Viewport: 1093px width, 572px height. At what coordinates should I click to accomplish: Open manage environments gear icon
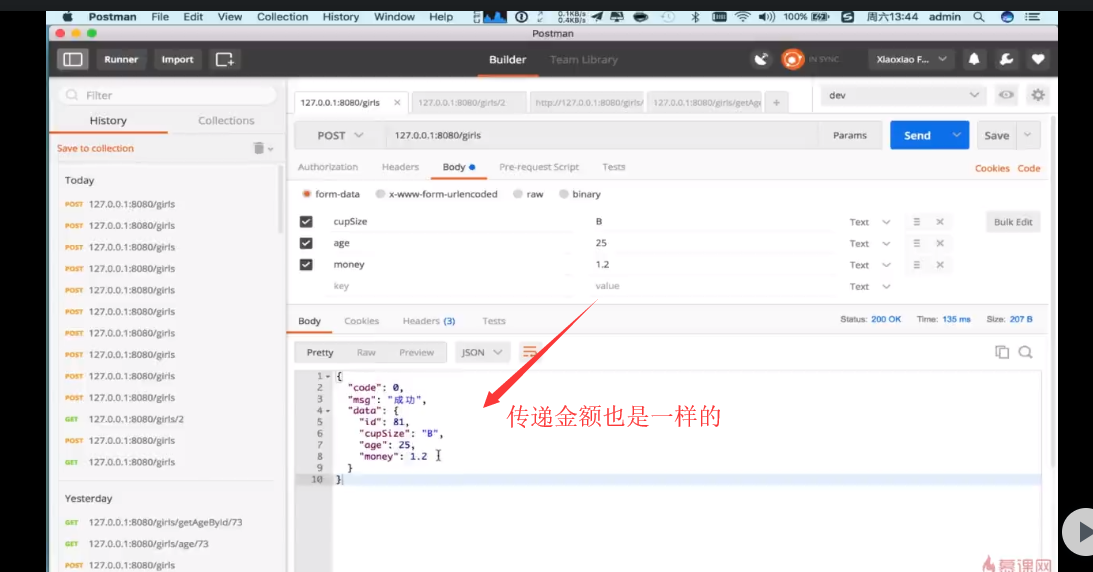click(x=1038, y=95)
